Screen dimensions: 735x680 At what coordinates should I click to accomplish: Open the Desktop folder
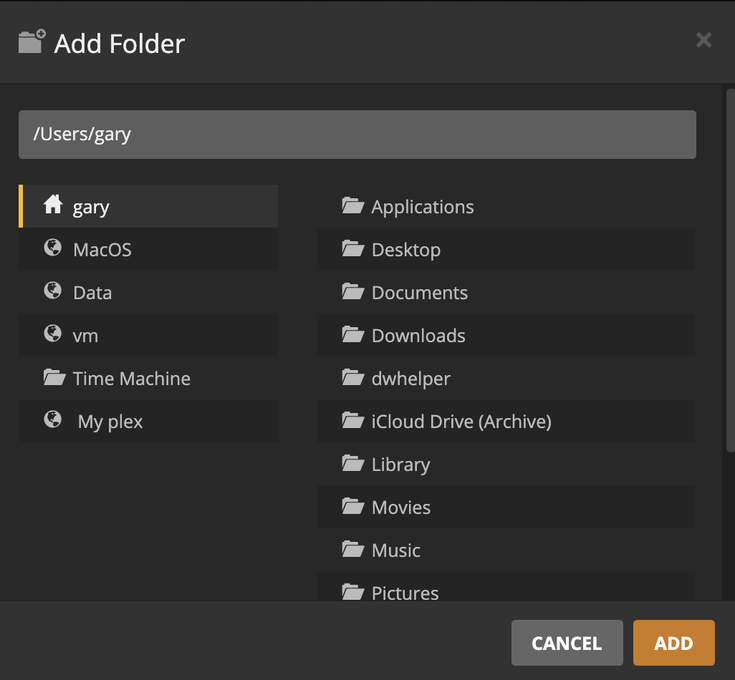[x=405, y=250]
